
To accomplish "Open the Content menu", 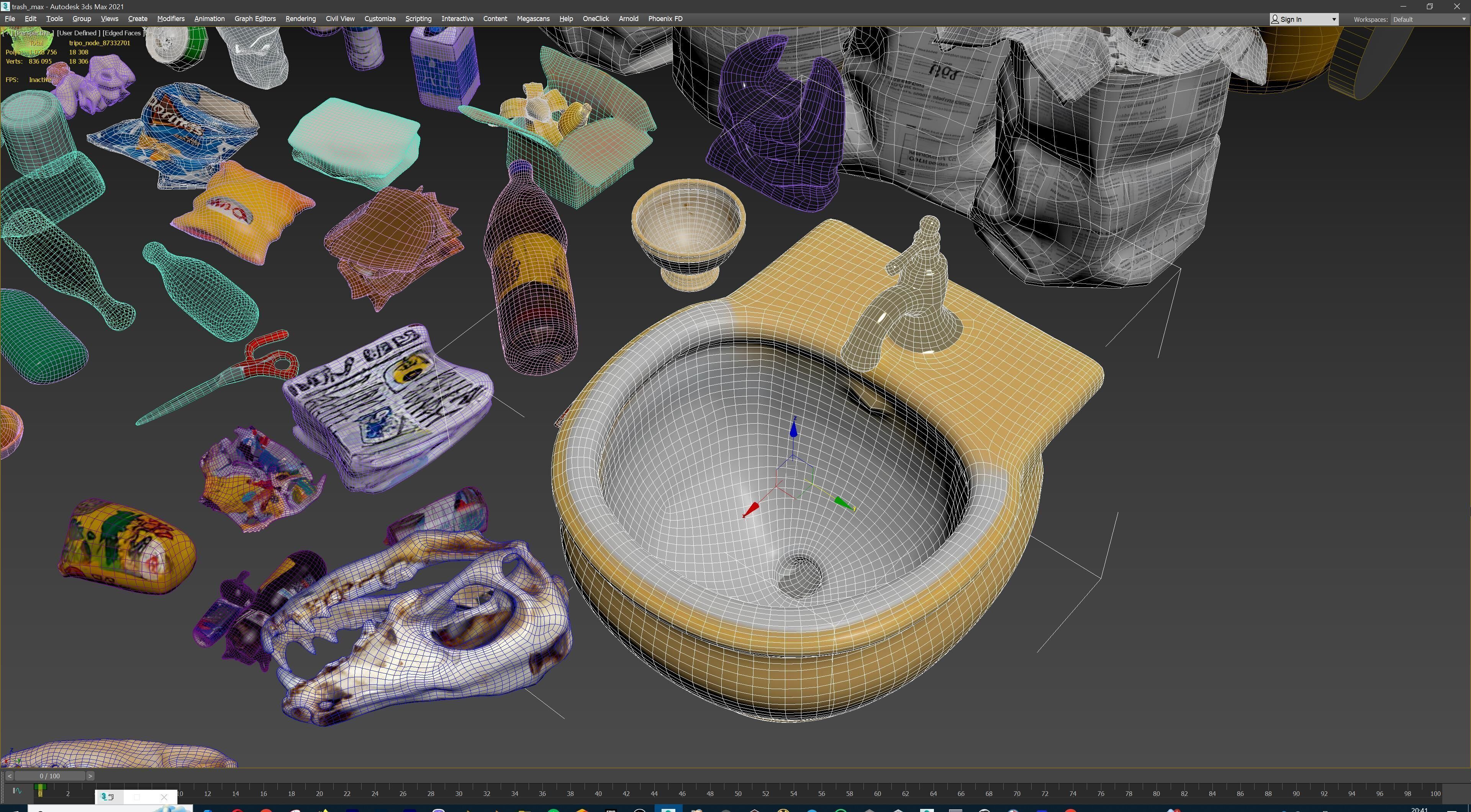I will 495,19.
